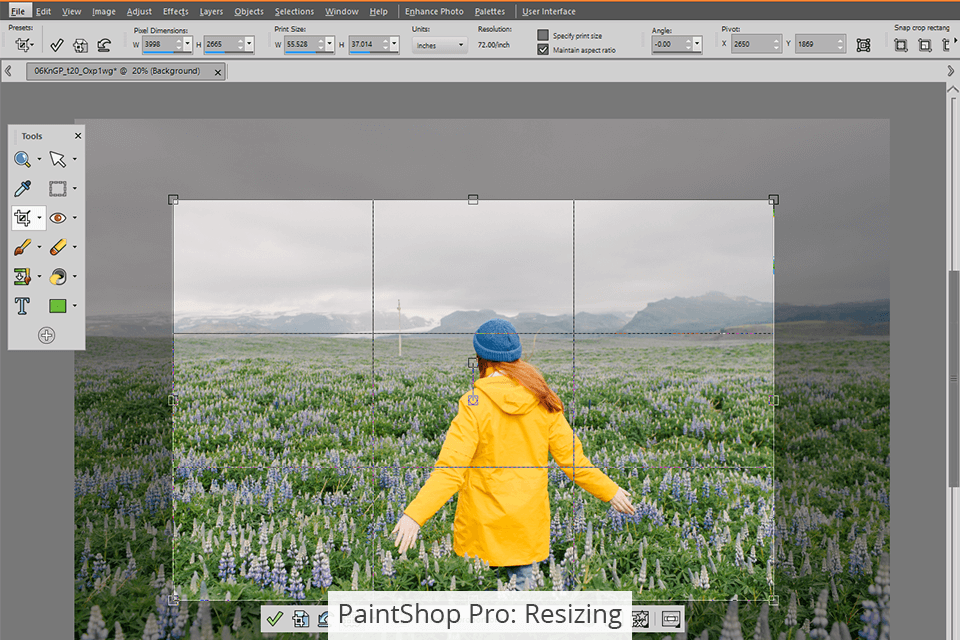The image size is (960, 640).
Task: Choose the Eraser tool
Action: click(58, 247)
